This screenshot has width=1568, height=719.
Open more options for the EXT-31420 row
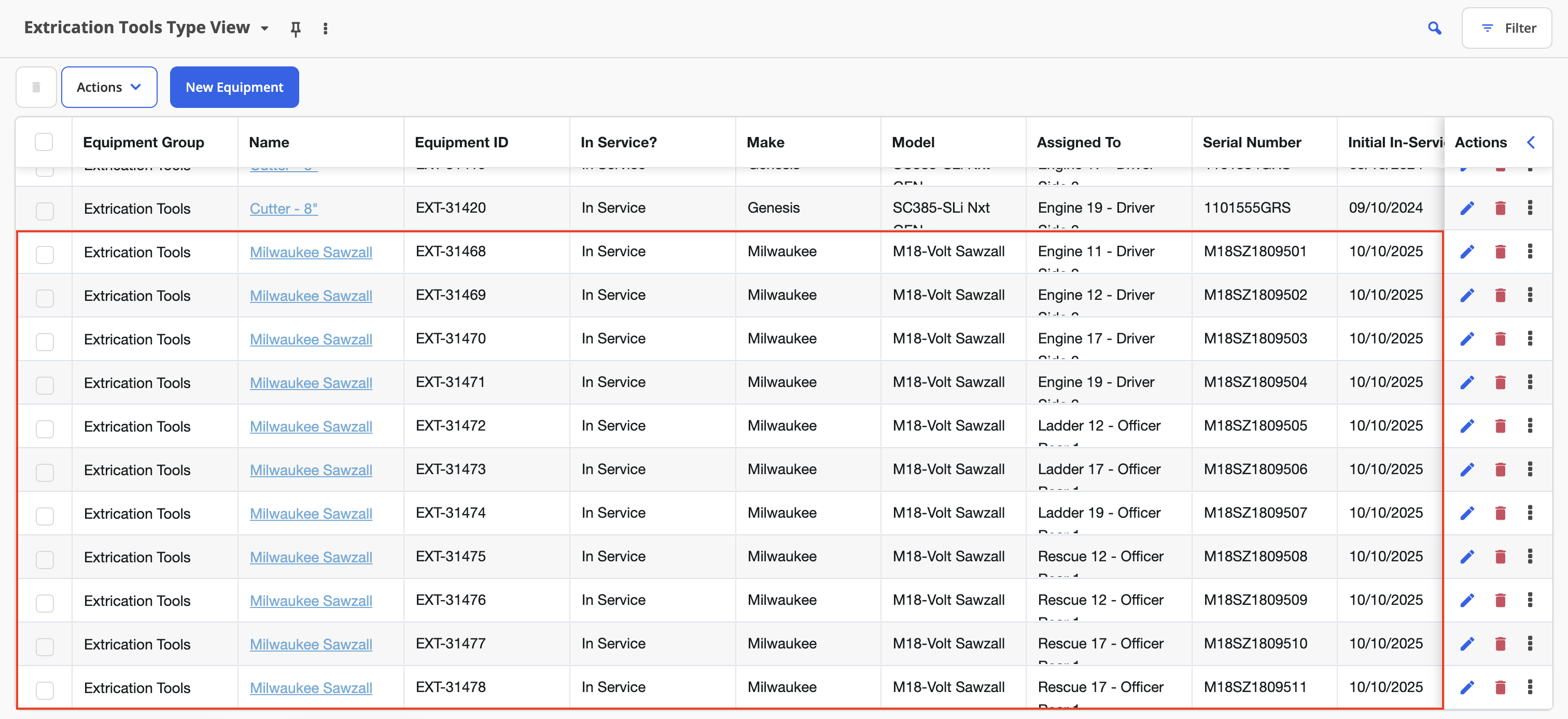(1530, 208)
